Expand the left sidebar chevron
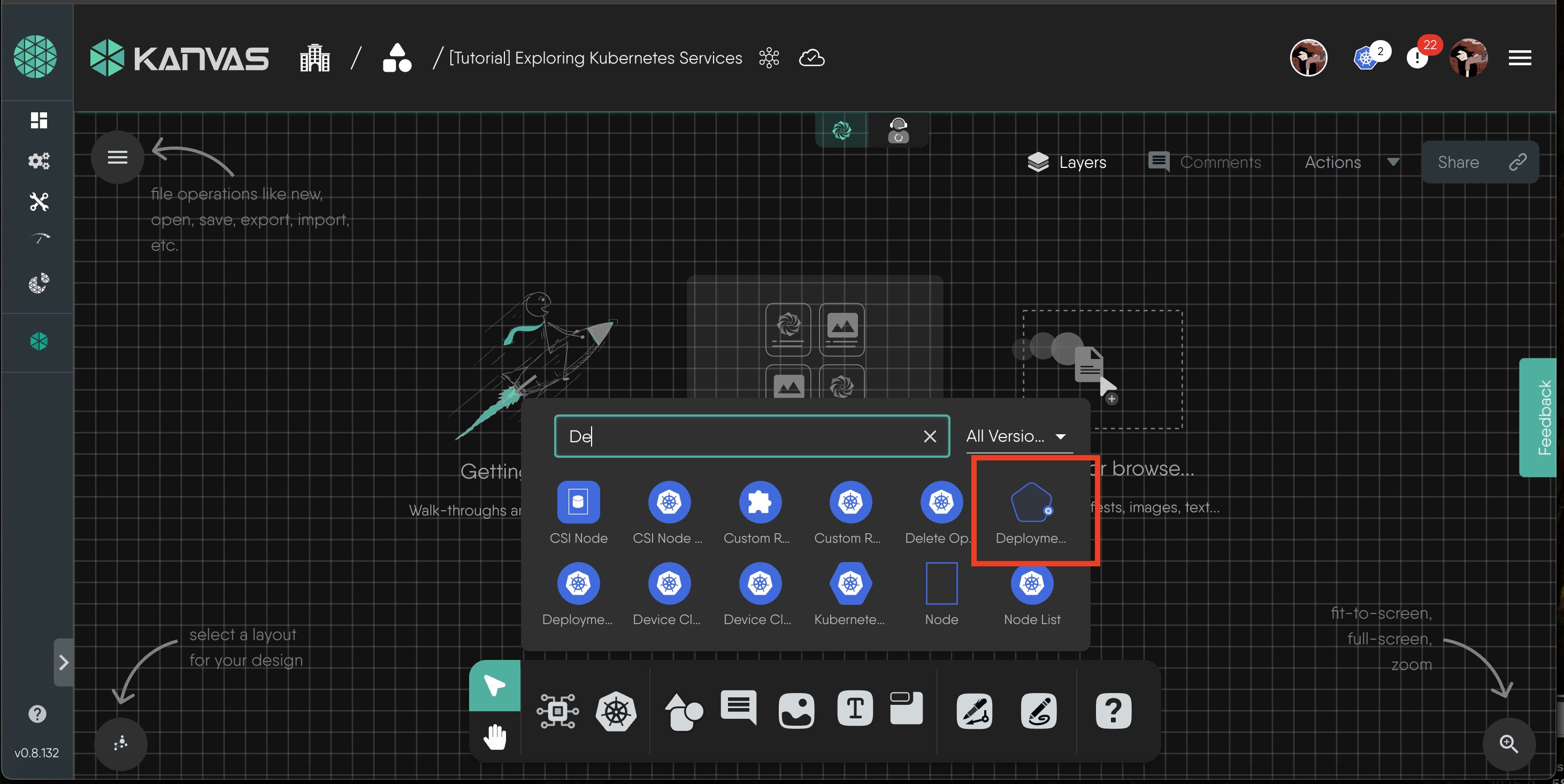Screen dimensions: 1564x784 (x=63, y=662)
